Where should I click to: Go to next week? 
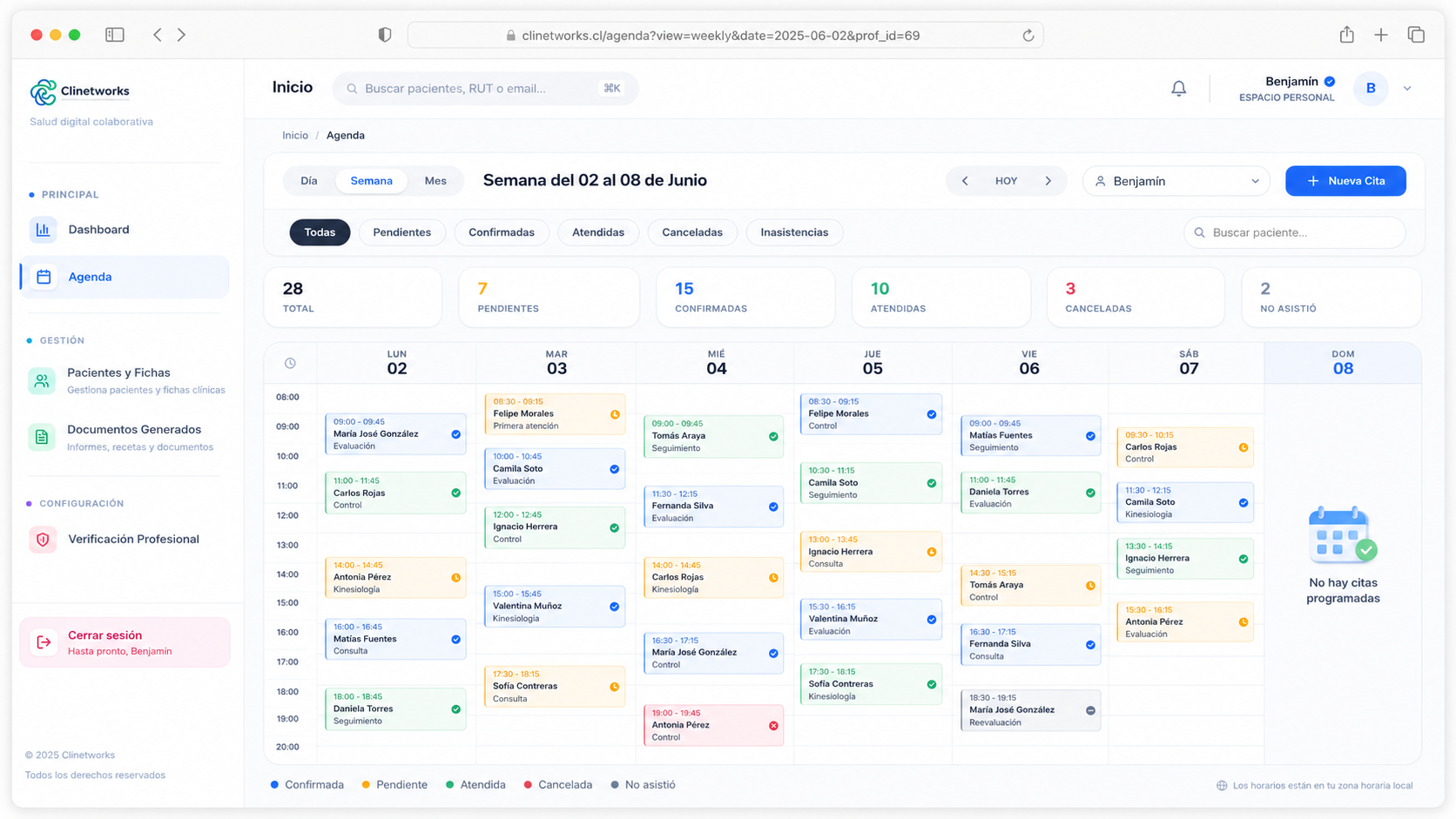(x=1048, y=181)
